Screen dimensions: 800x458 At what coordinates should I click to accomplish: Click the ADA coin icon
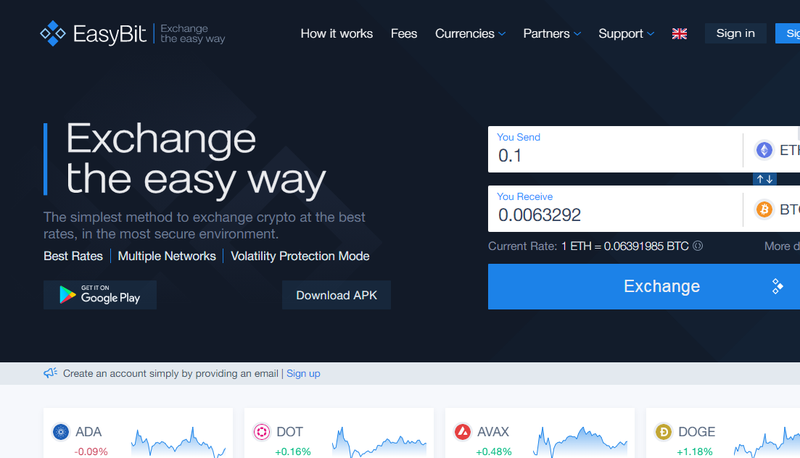[x=61, y=432]
